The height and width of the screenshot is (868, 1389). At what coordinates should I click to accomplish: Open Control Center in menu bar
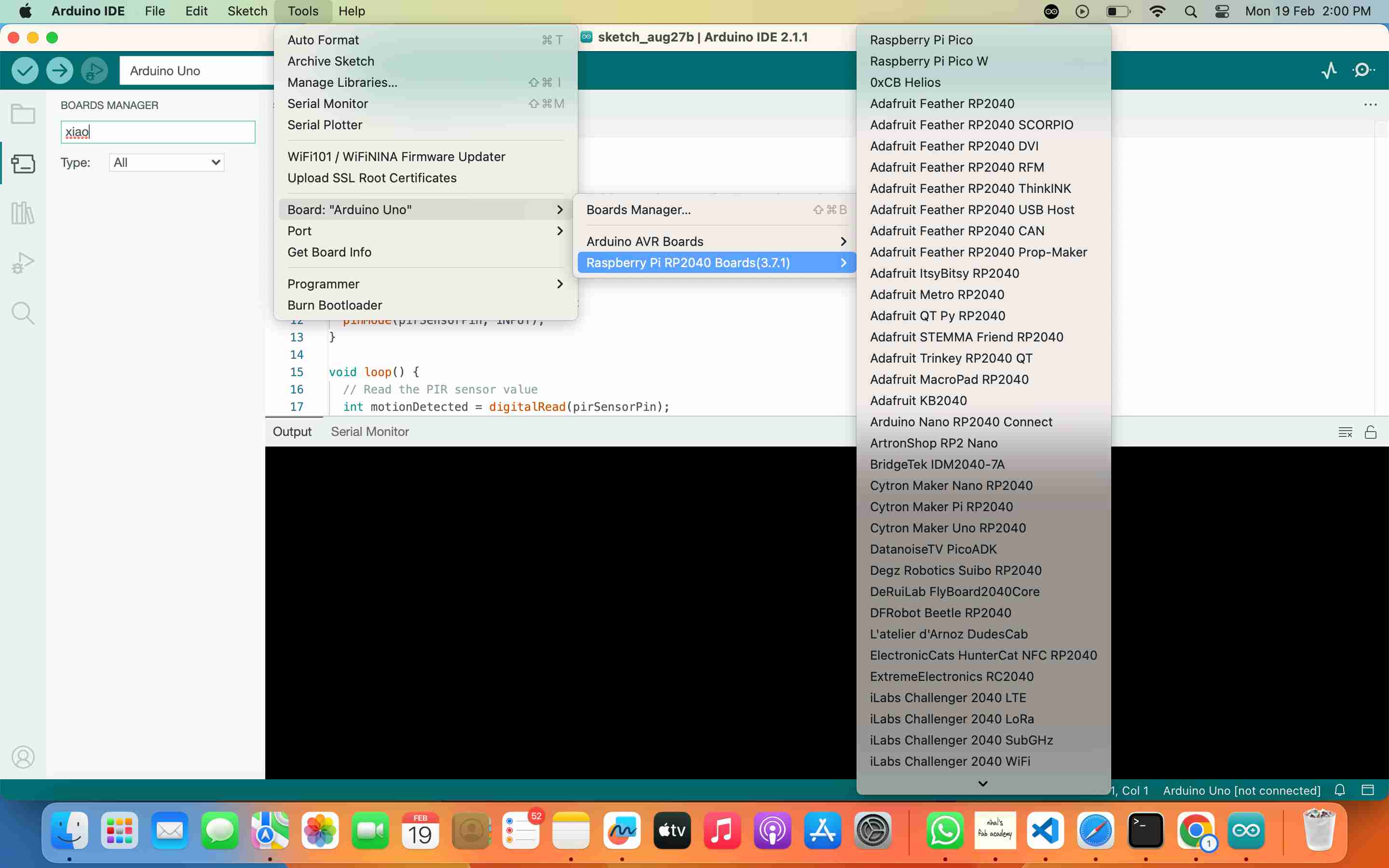[1222, 11]
